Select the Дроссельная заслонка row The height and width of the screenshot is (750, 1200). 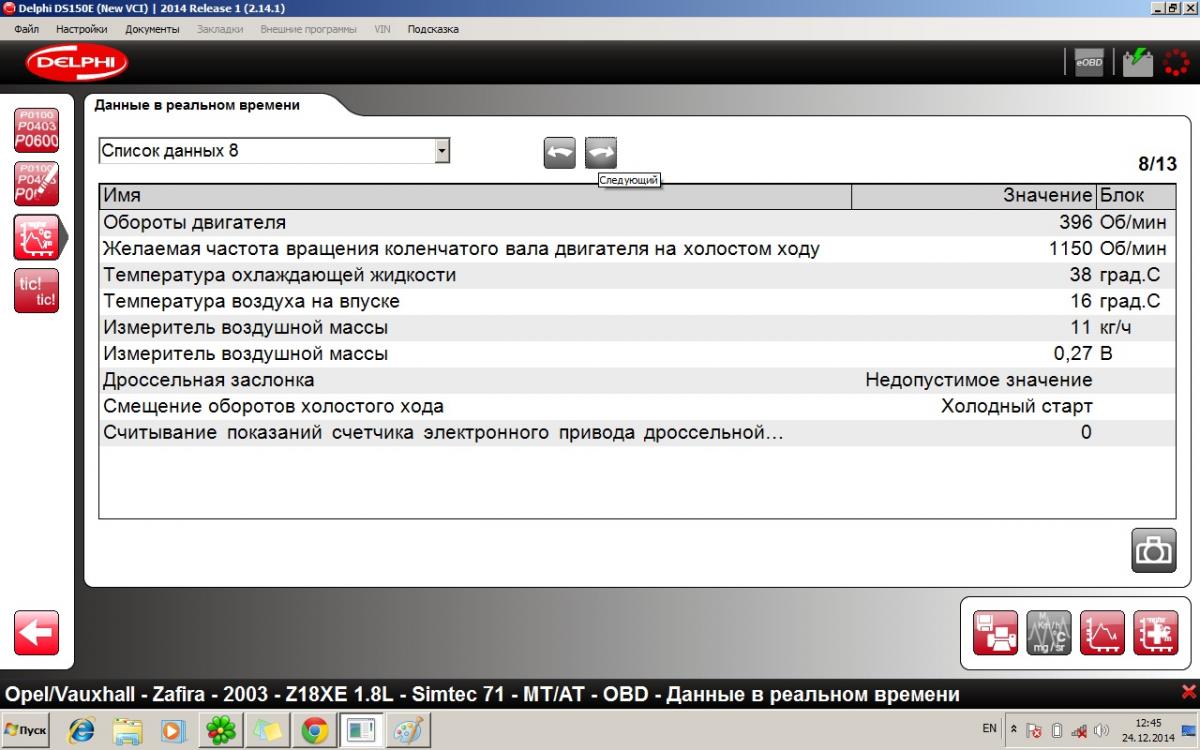click(635, 380)
